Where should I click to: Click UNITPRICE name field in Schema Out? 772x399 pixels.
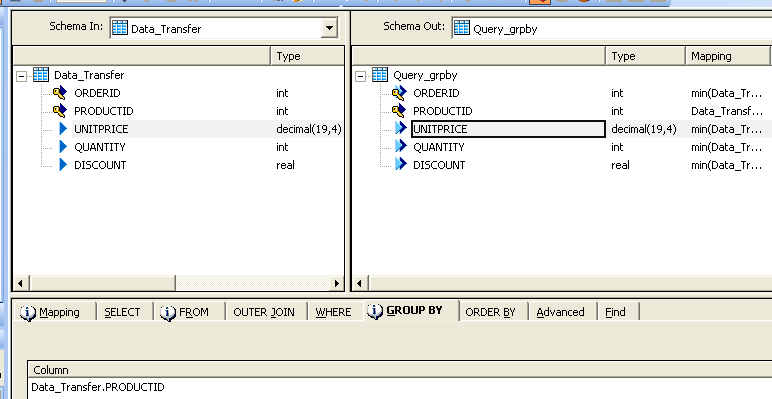point(508,129)
